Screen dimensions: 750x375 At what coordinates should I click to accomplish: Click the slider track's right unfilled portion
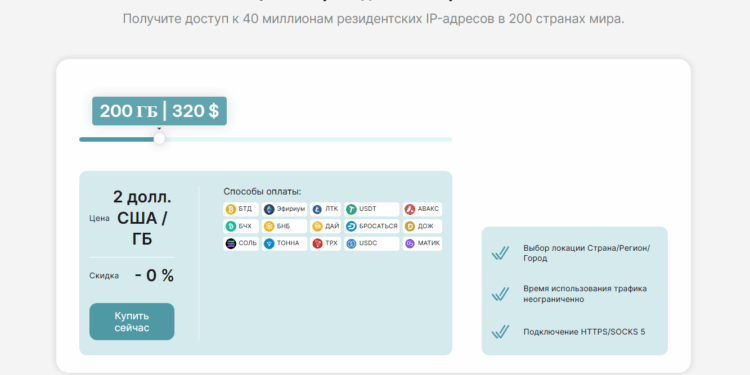(x=309, y=139)
